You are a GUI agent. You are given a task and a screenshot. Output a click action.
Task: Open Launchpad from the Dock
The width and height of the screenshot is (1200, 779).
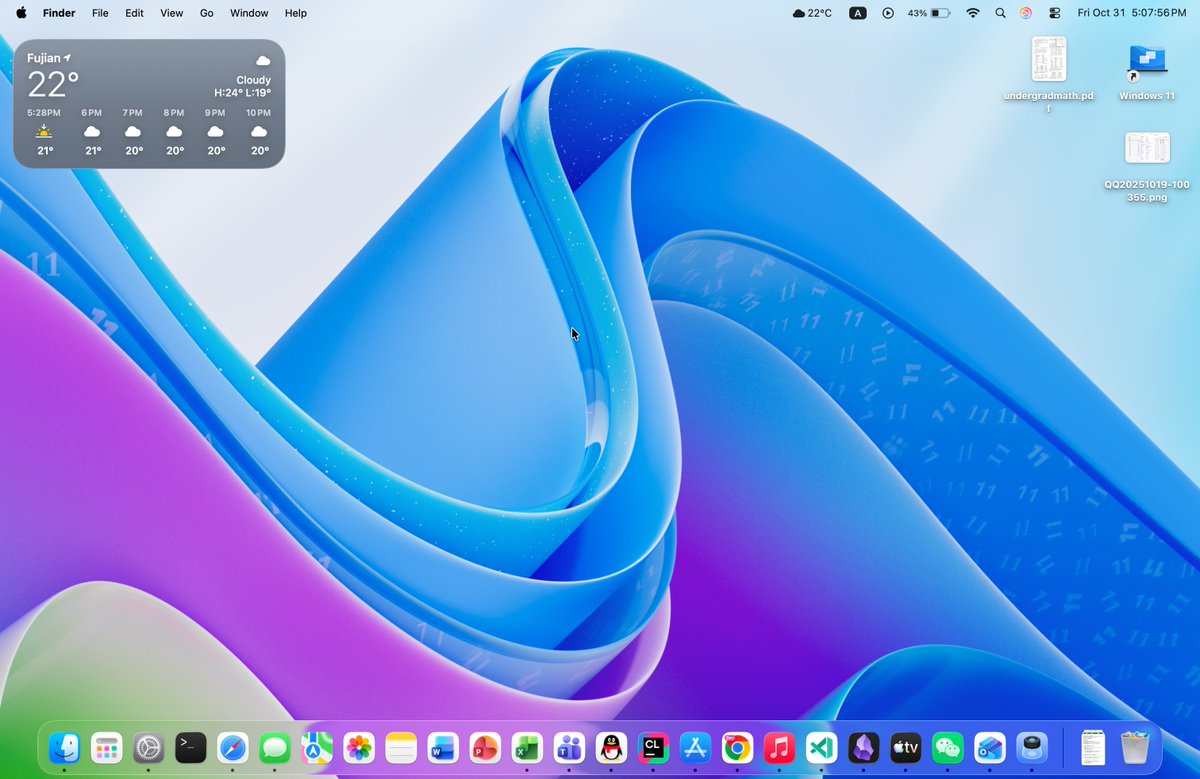point(106,747)
